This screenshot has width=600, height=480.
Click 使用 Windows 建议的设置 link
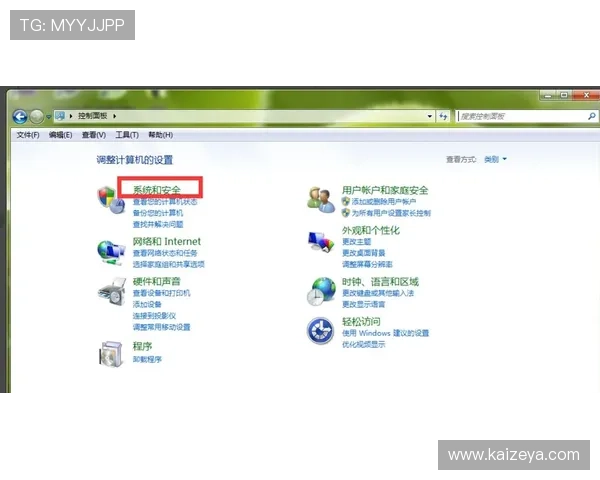pos(385,333)
